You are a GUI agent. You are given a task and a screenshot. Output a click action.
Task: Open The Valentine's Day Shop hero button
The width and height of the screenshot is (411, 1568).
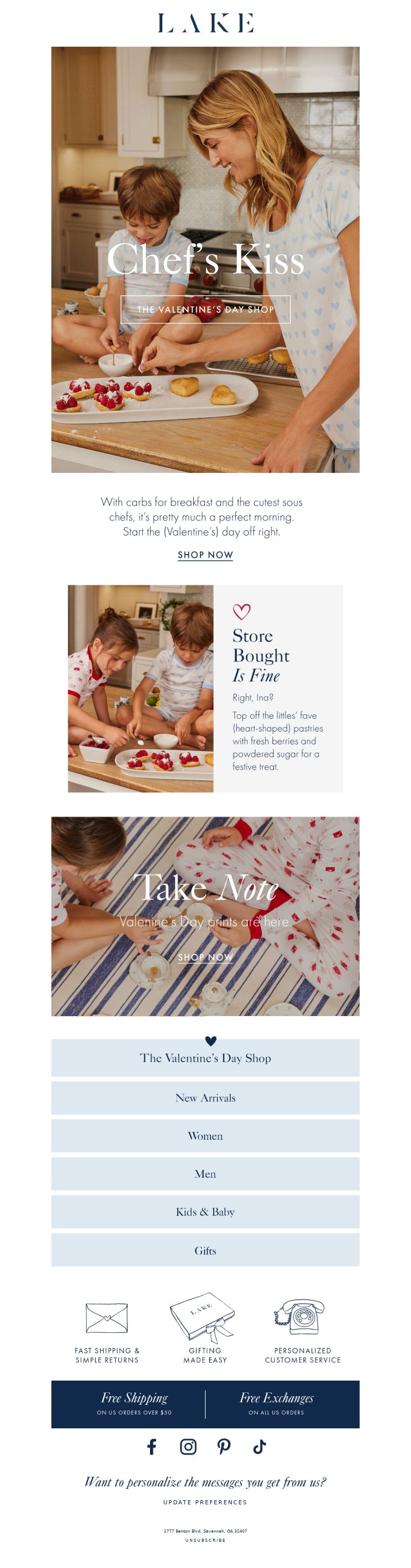[x=205, y=309]
